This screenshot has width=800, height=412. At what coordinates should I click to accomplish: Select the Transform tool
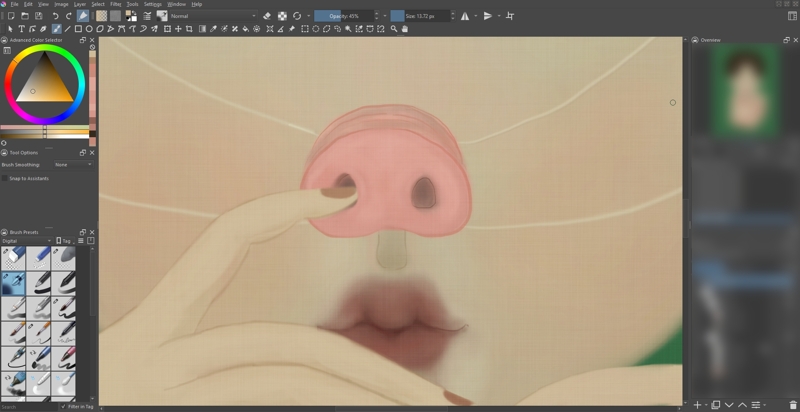[x=167, y=29]
